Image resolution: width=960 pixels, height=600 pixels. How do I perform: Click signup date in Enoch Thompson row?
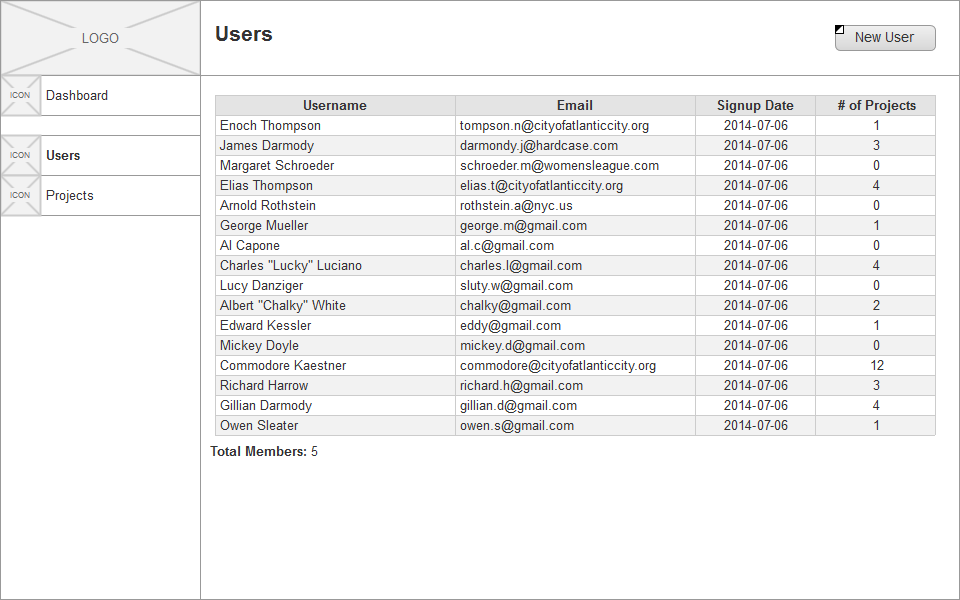pos(756,126)
